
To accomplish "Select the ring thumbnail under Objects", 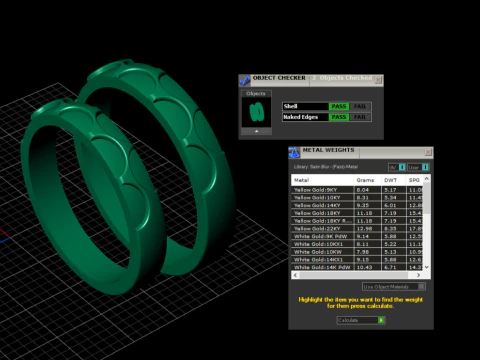I will coord(256,112).
